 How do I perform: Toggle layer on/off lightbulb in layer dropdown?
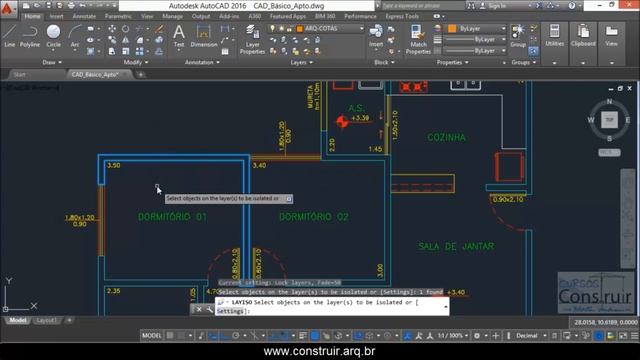pos(273,29)
